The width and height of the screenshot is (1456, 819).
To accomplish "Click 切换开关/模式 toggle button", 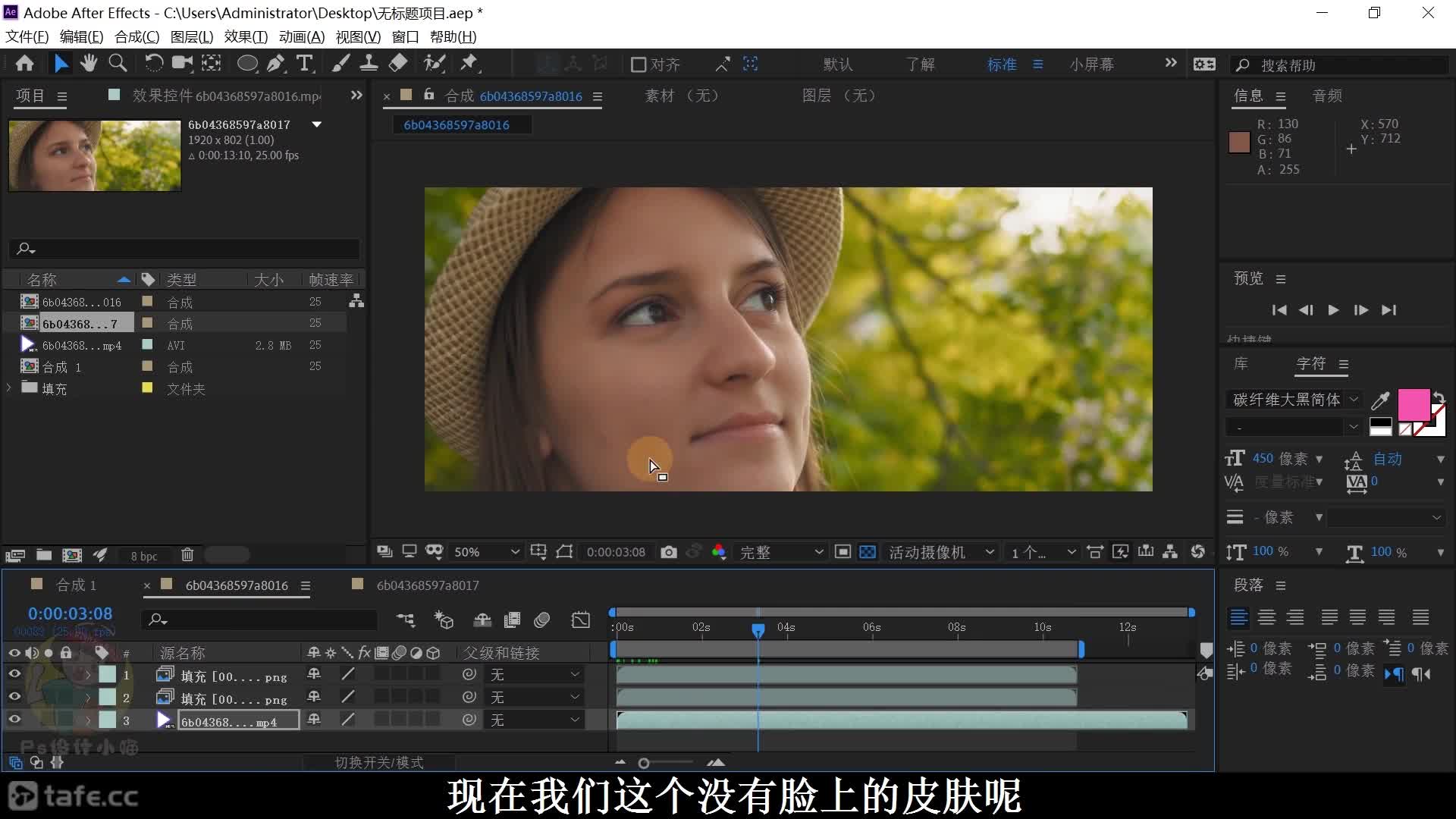I will (379, 762).
